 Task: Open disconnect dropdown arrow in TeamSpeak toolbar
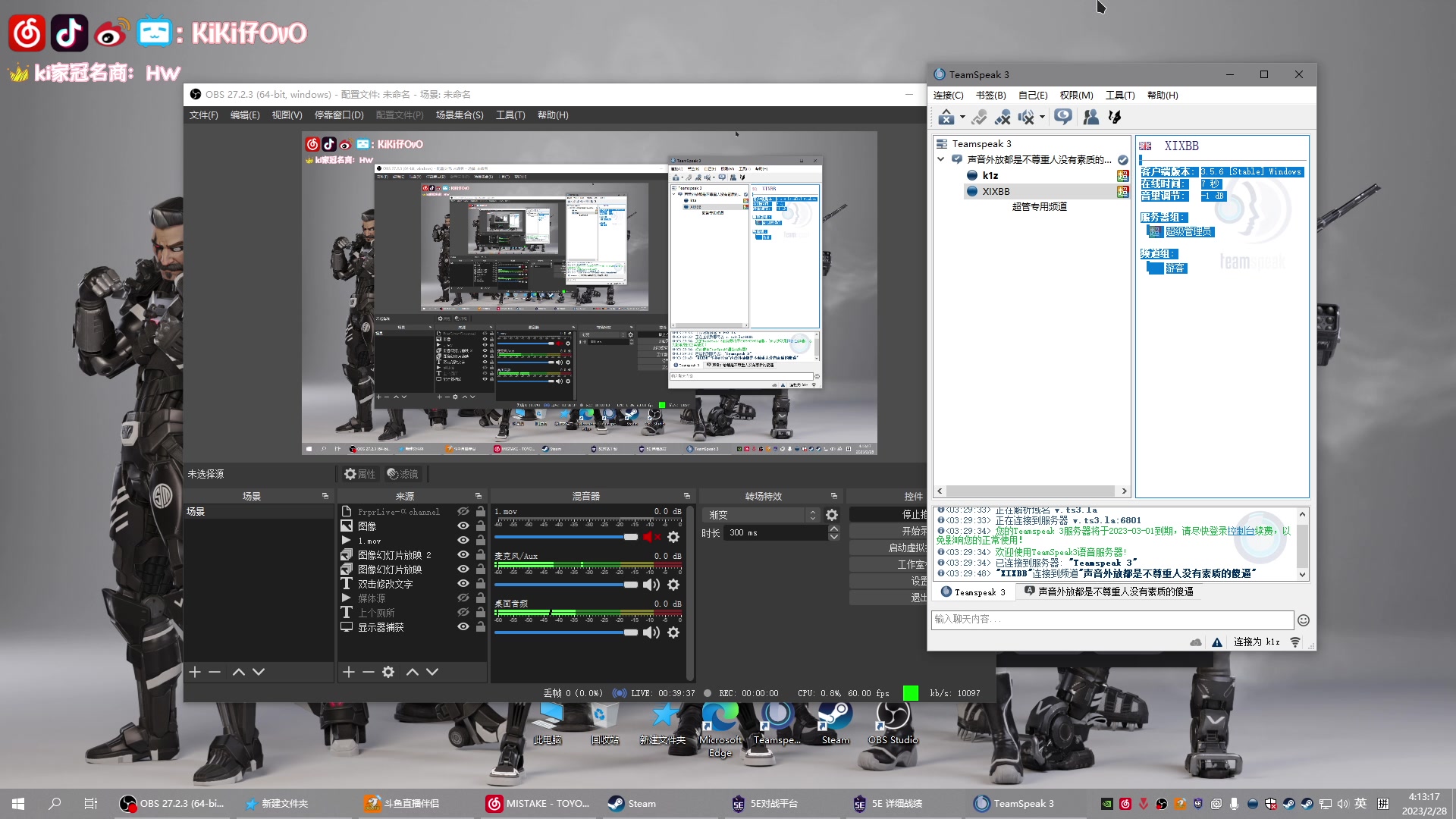point(962,117)
